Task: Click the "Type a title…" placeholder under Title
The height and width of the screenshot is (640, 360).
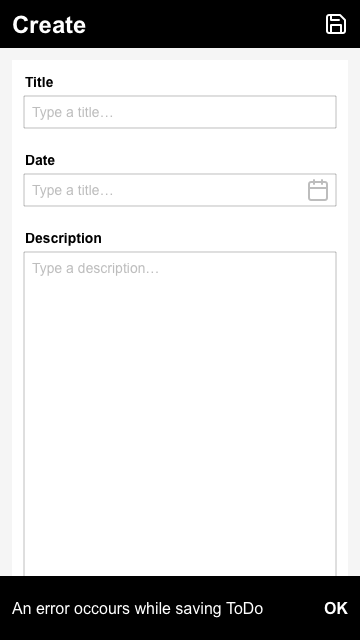Action: [73, 112]
